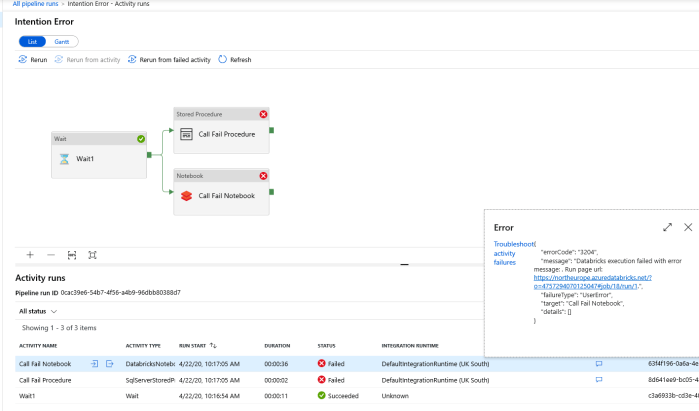Switch to Gantt view
Screen dimensions: 699x411
coord(62,41)
